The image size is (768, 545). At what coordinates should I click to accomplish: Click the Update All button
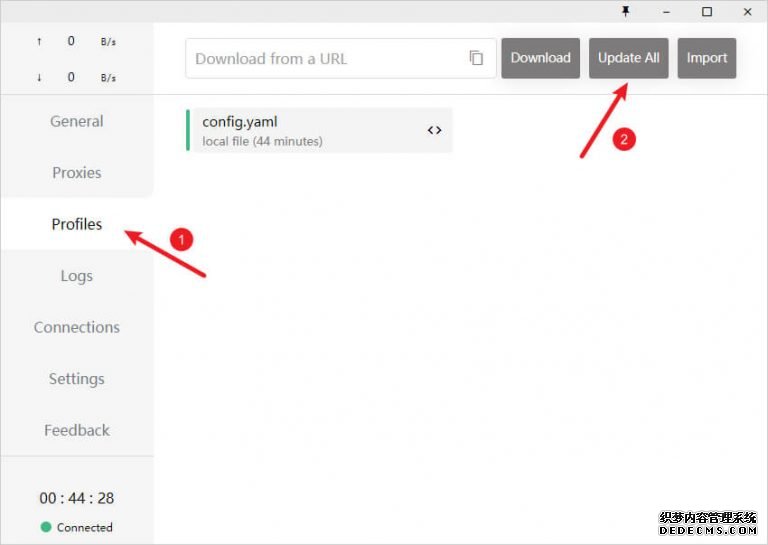[x=628, y=58]
